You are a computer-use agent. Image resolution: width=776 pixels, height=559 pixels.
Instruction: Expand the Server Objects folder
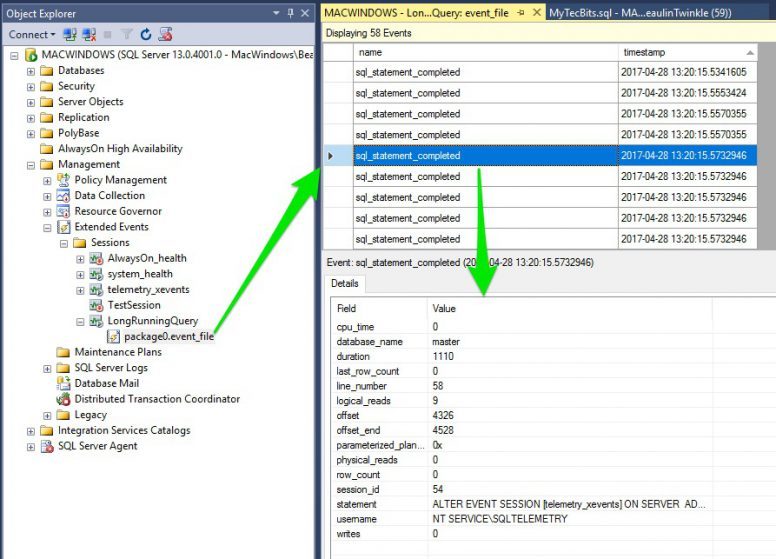pos(31,103)
